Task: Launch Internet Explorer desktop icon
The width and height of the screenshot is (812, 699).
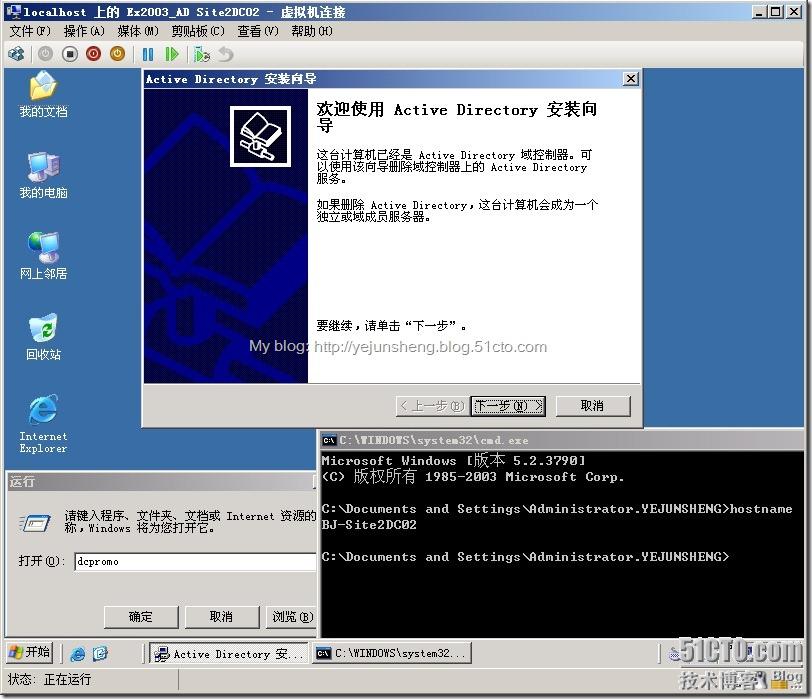Action: point(44,424)
